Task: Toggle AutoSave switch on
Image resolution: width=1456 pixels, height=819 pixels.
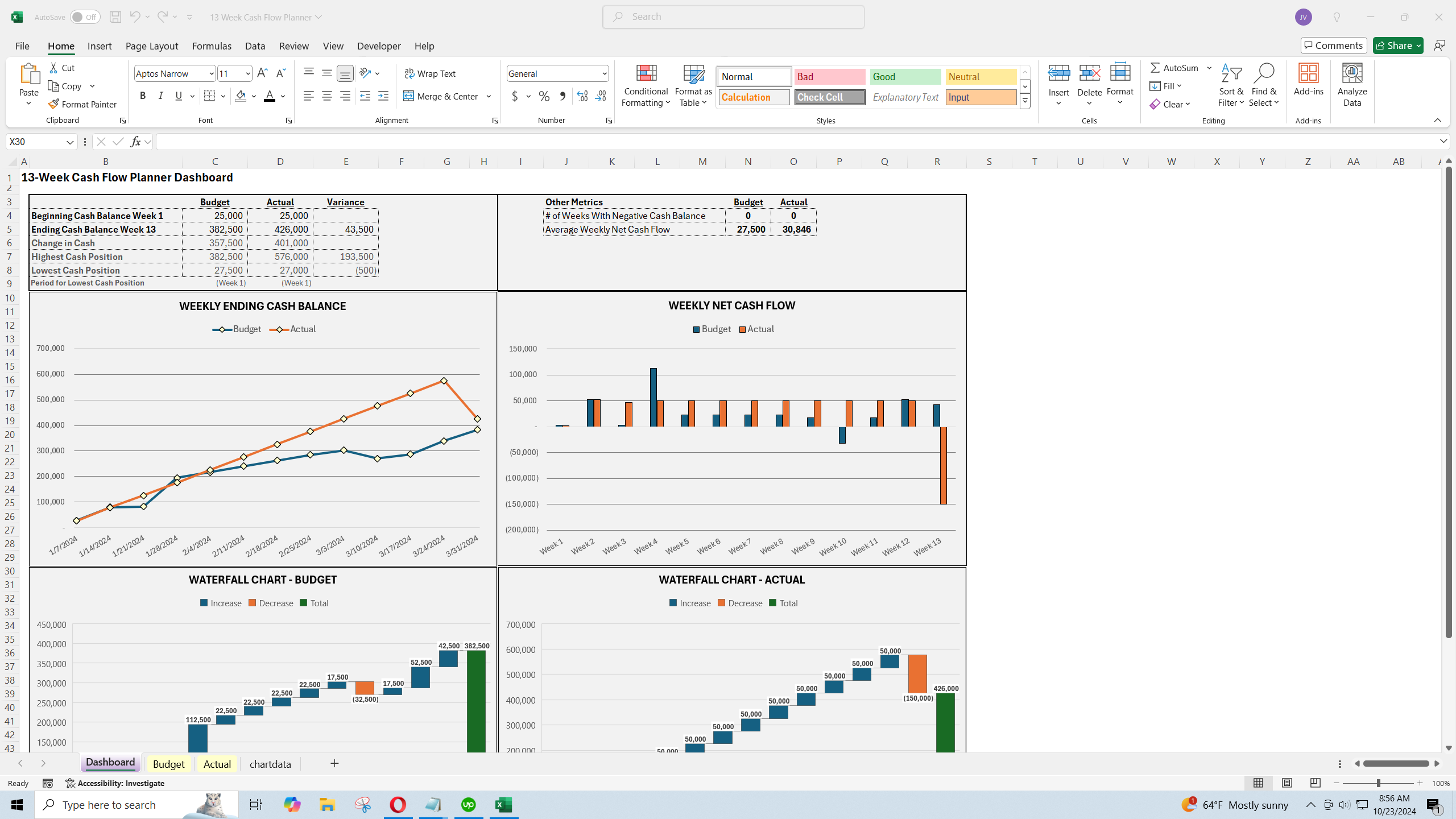Action: tap(85, 17)
